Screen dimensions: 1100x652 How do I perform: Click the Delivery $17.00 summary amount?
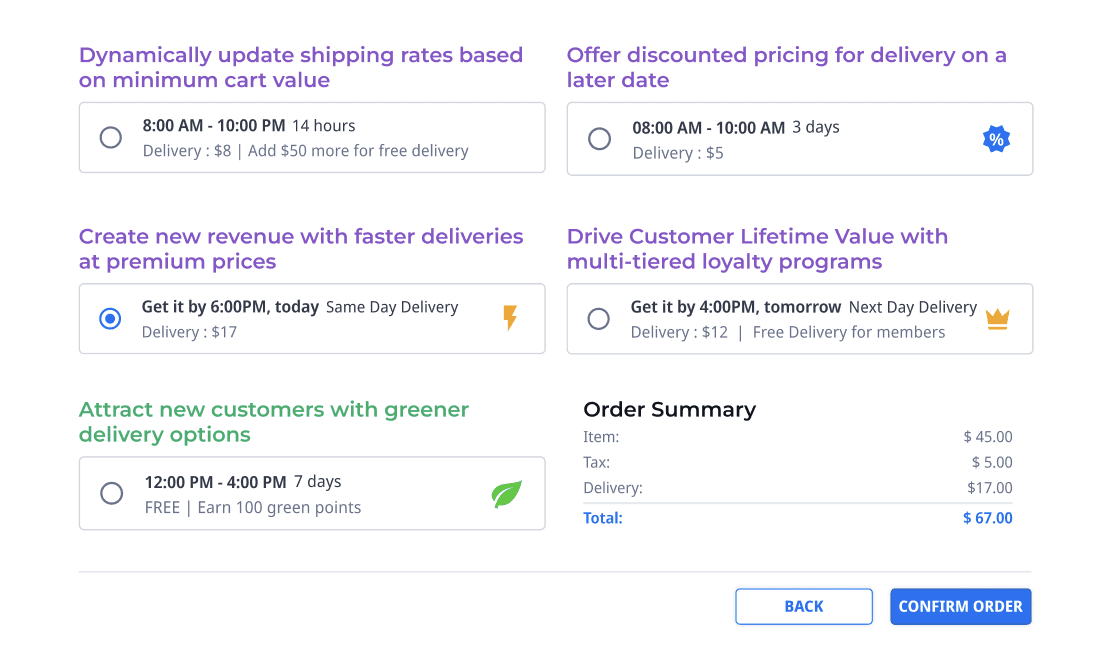click(989, 488)
